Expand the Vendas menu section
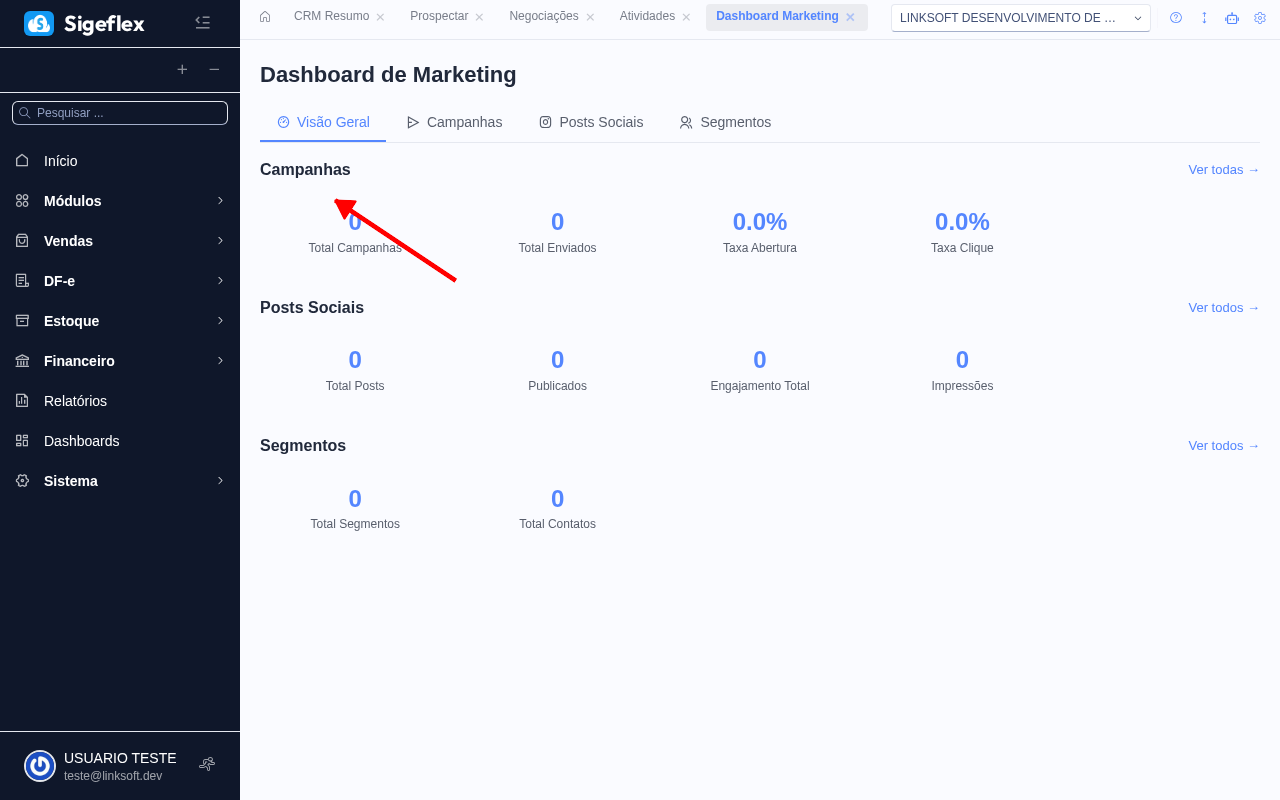This screenshot has height=800, width=1280. click(x=120, y=240)
